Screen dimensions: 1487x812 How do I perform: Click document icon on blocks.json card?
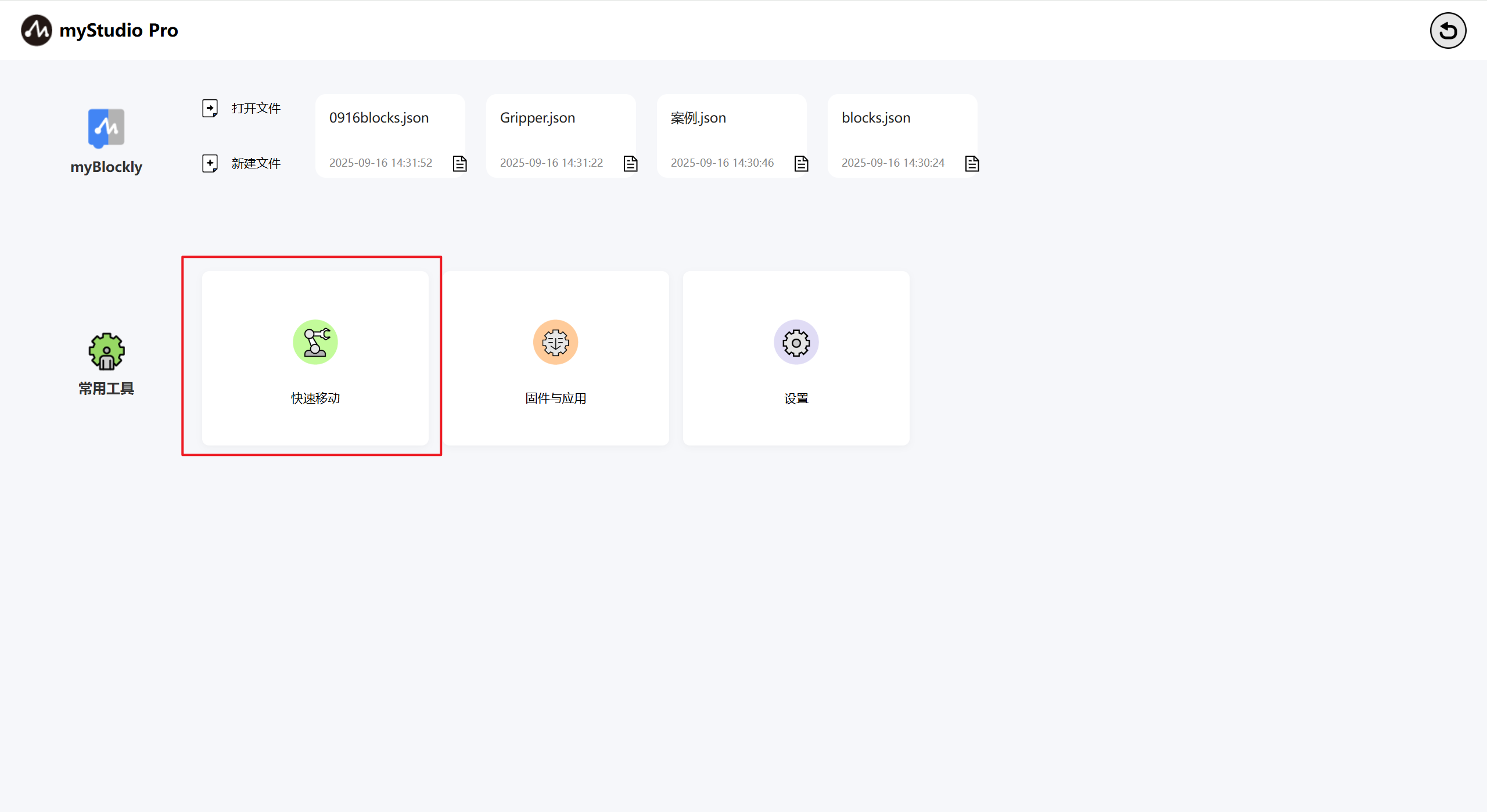click(972, 164)
